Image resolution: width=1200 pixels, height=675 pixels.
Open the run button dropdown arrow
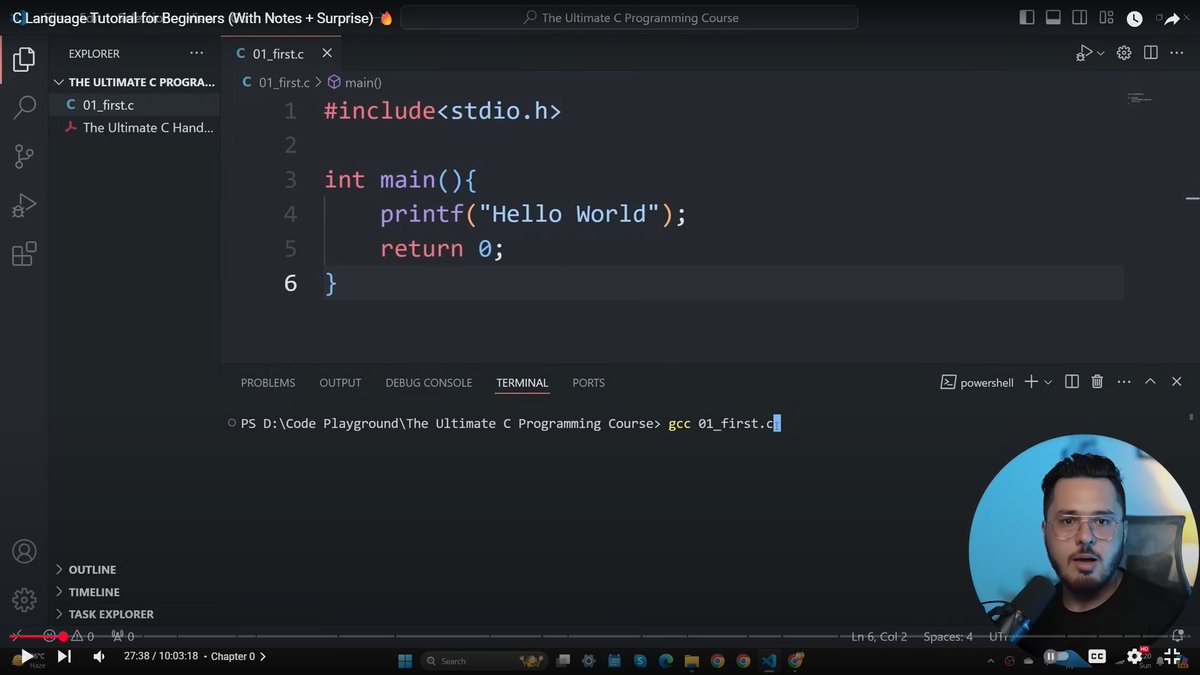[1101, 53]
